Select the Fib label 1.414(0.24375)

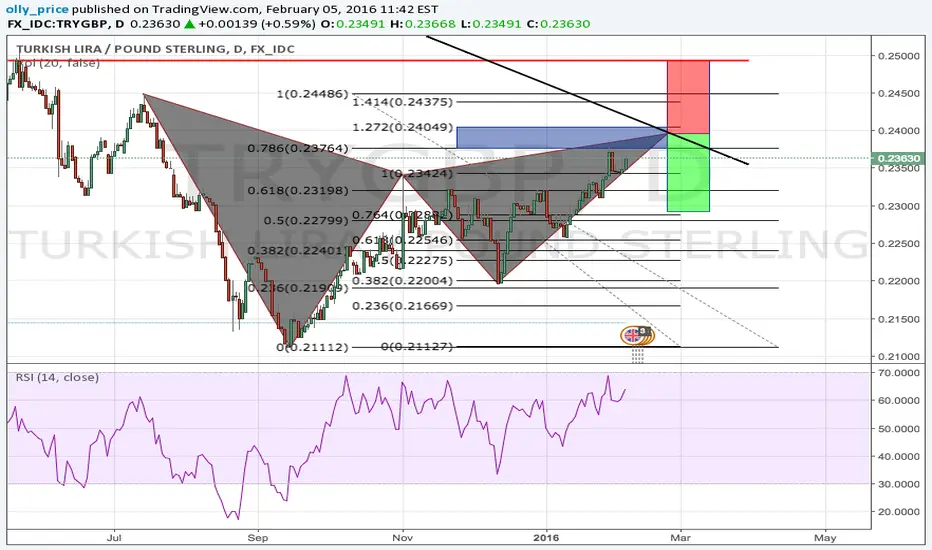point(402,102)
